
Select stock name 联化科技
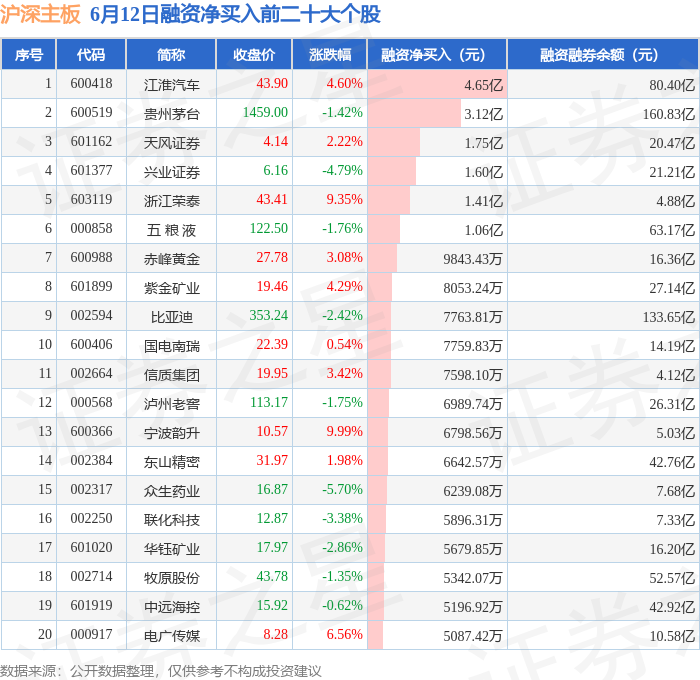point(171,520)
